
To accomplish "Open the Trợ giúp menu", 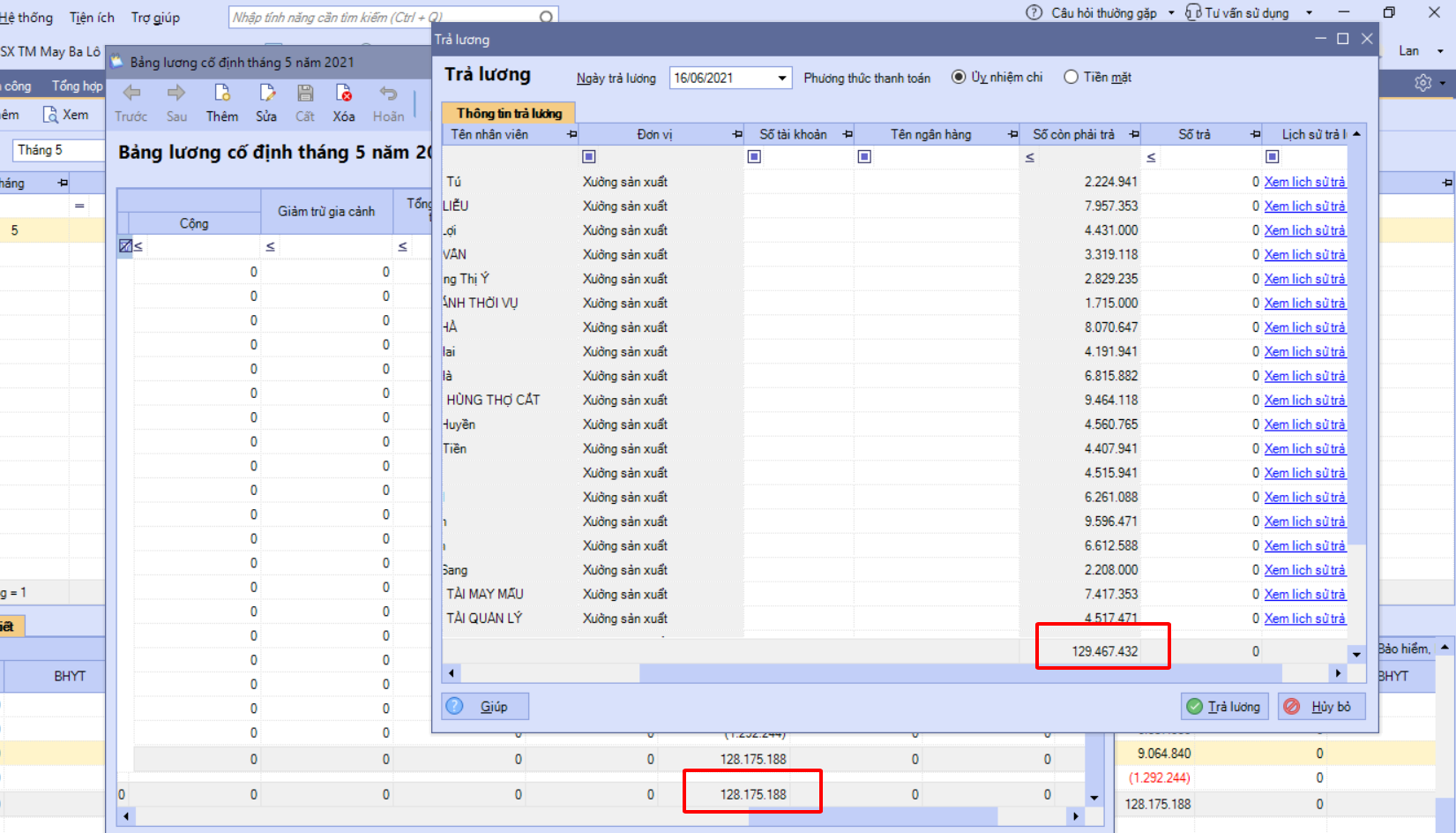I will (155, 17).
